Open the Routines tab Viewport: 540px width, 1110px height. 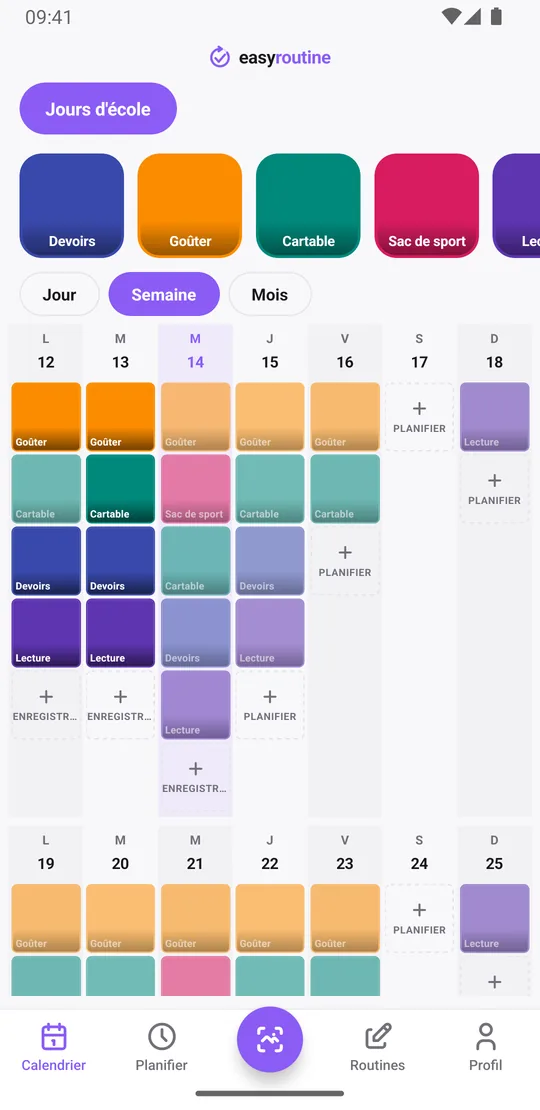pos(377,1047)
